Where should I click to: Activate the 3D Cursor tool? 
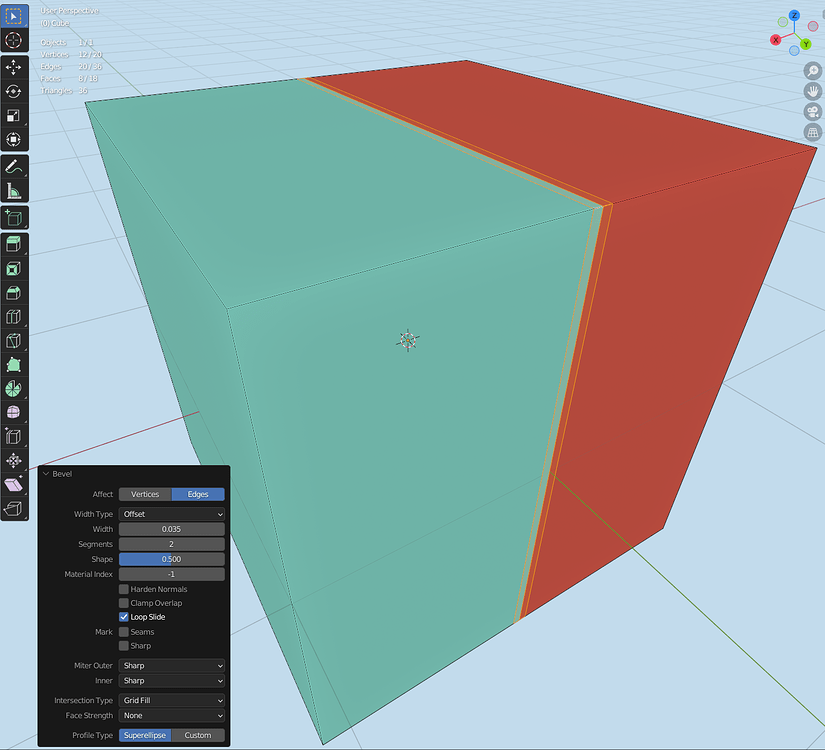(x=14, y=41)
